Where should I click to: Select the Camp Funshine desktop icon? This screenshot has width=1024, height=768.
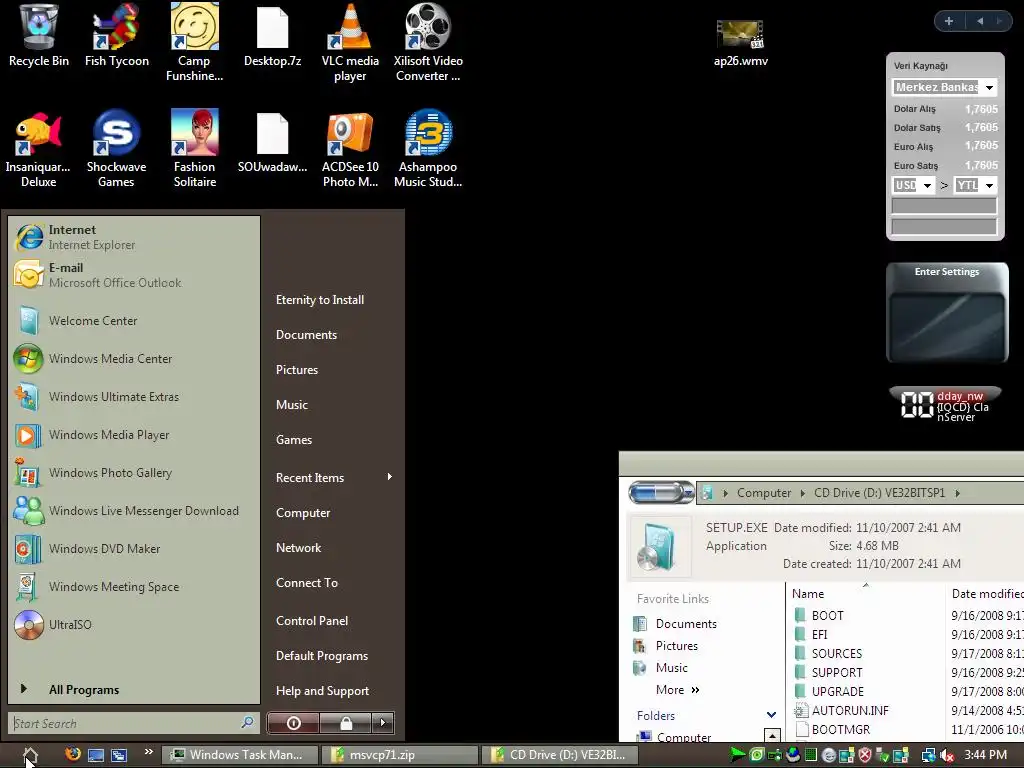coord(195,42)
